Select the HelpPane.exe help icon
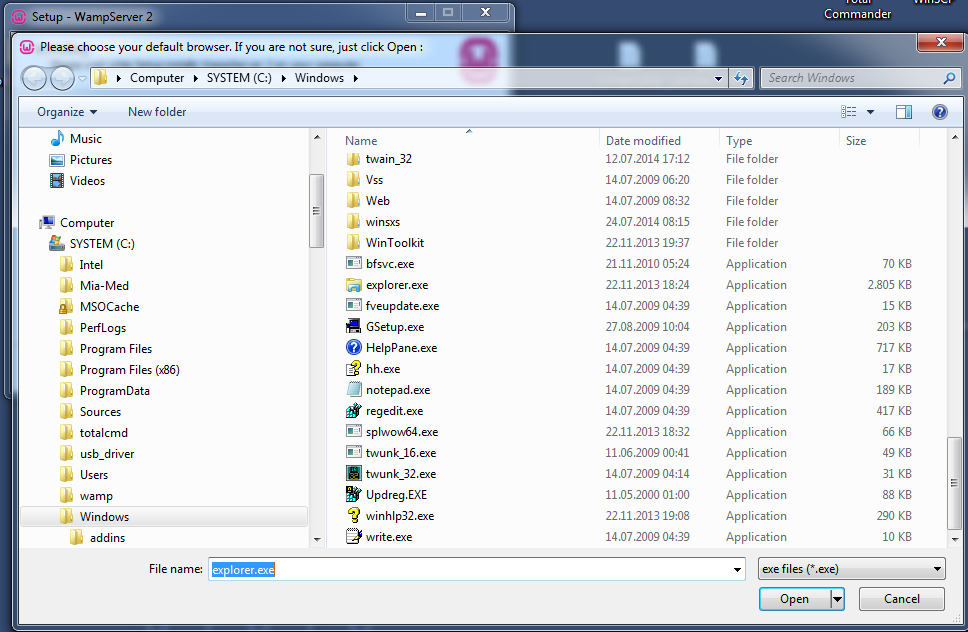 pyautogui.click(x=353, y=348)
